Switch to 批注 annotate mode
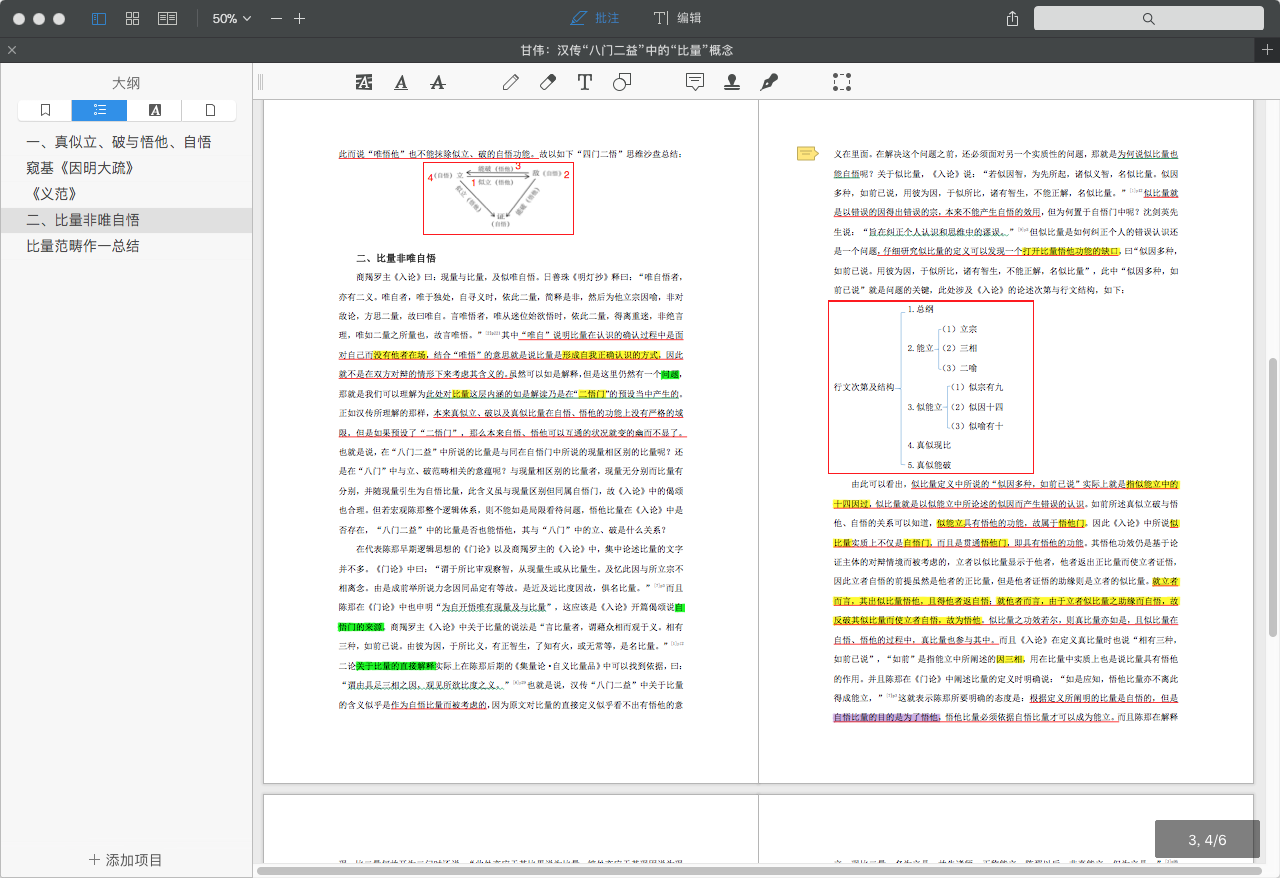 [595, 18]
